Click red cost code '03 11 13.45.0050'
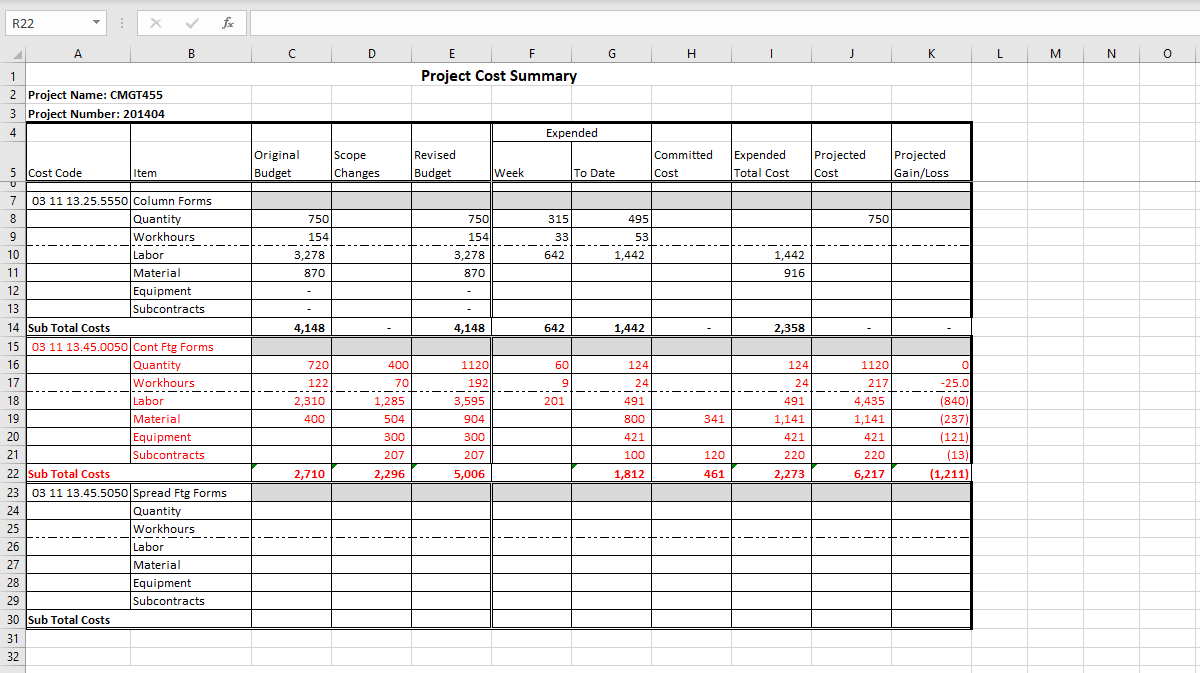 coord(78,347)
